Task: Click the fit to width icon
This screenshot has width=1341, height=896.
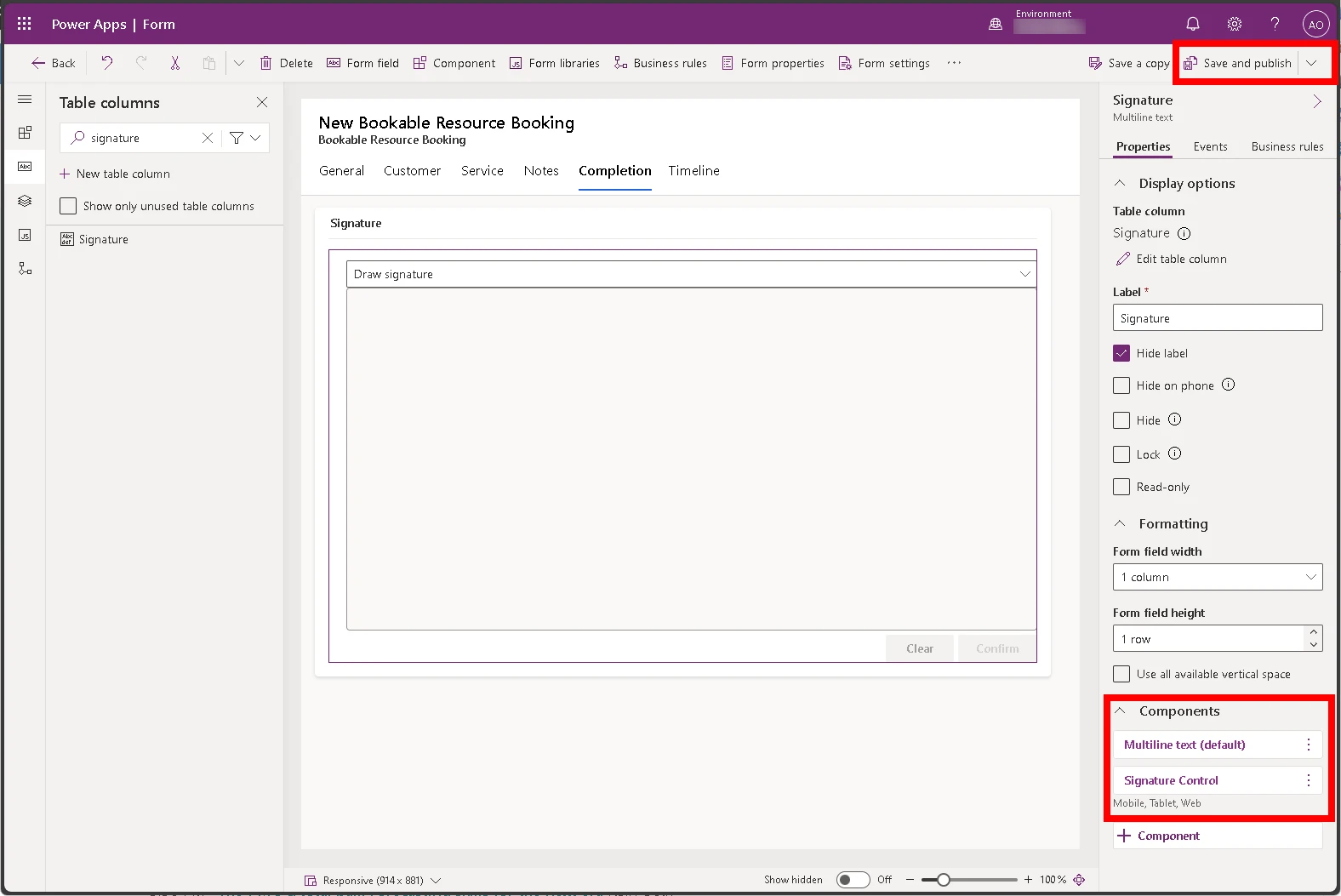Action: pyautogui.click(x=1079, y=880)
